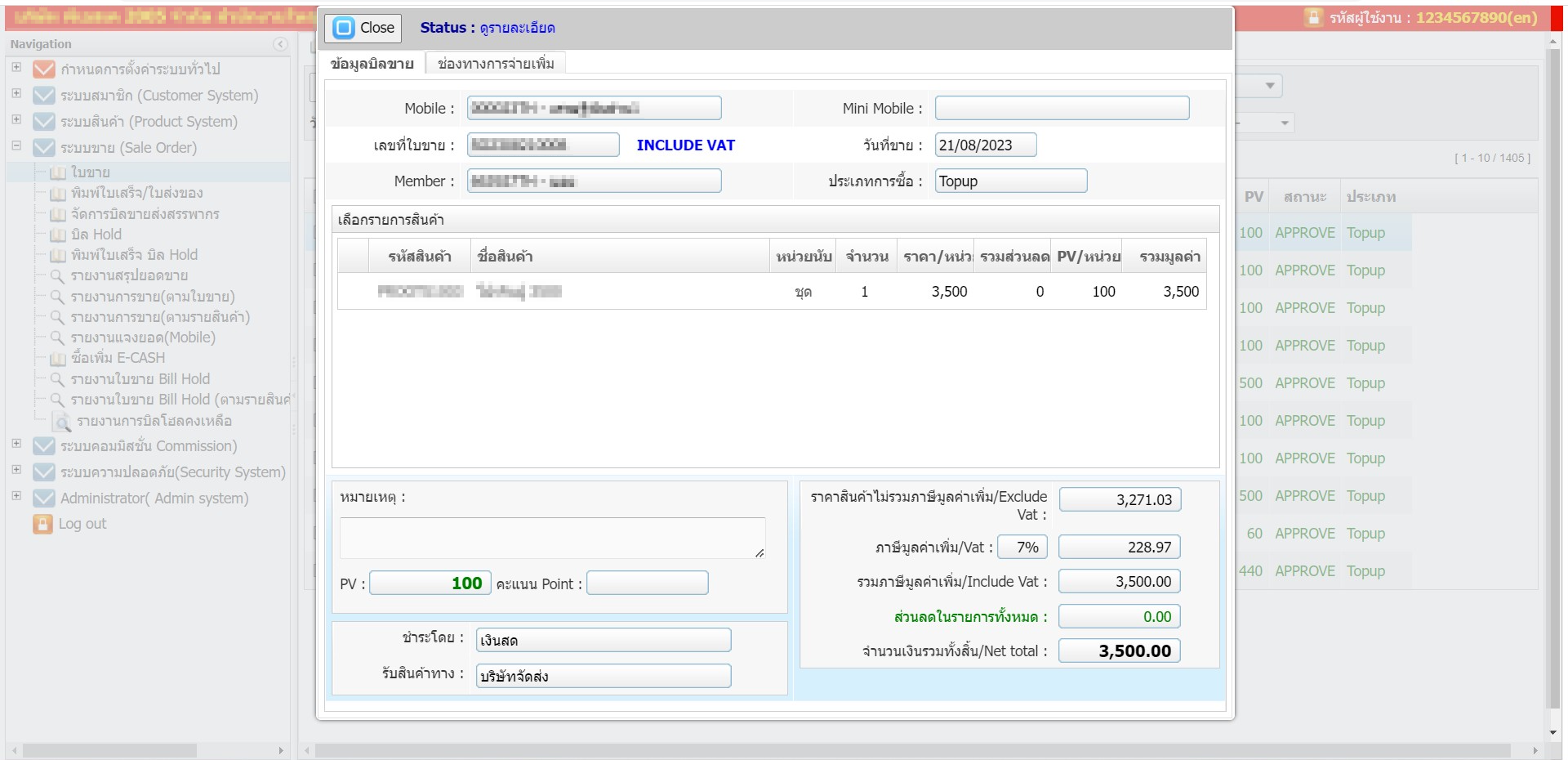This screenshot has height=760, width=1568.
Task: Click the Commission system envelope icon
Action: [x=43, y=446]
